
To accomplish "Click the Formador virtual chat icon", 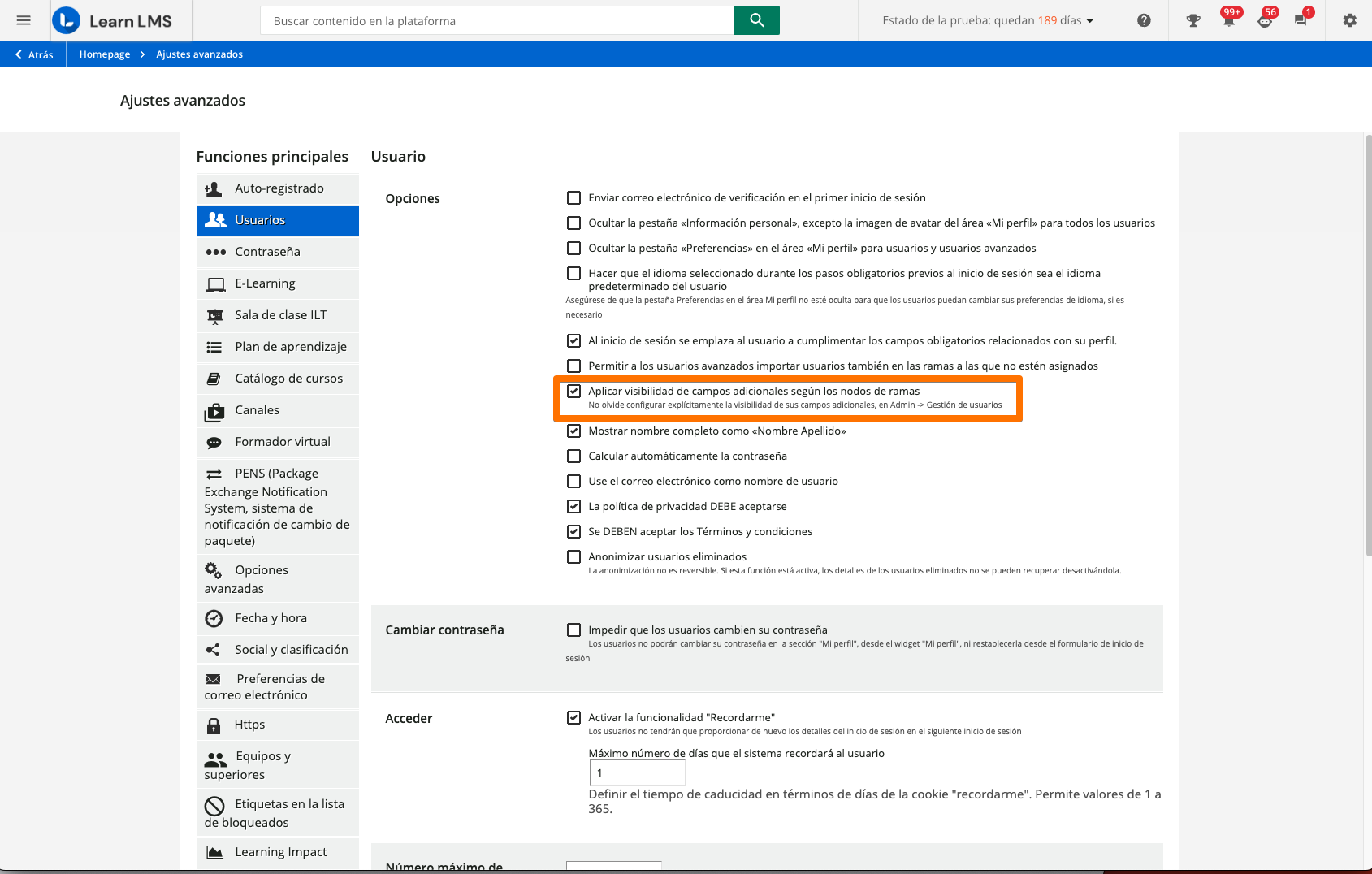I will click(214, 443).
